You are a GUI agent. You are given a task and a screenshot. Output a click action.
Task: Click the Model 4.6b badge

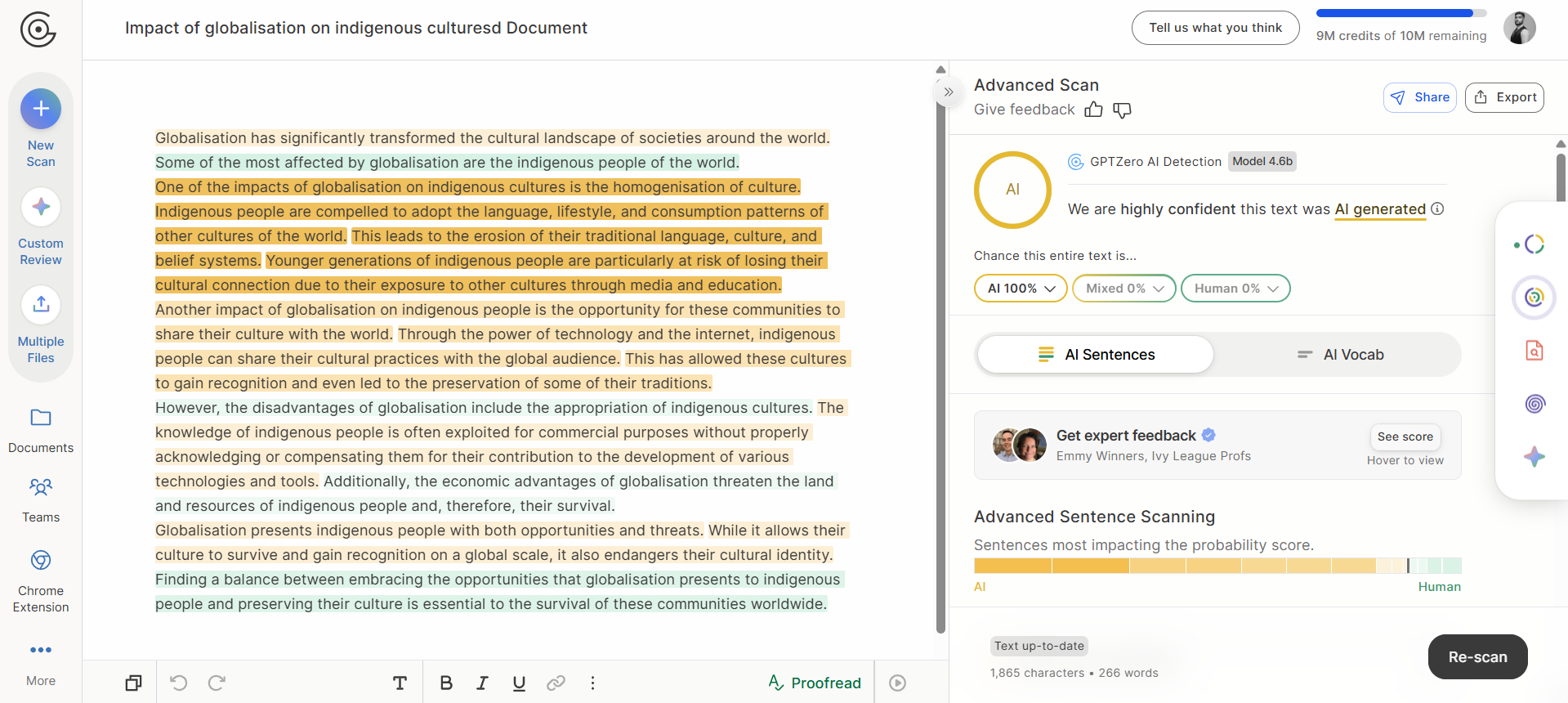(x=1262, y=162)
